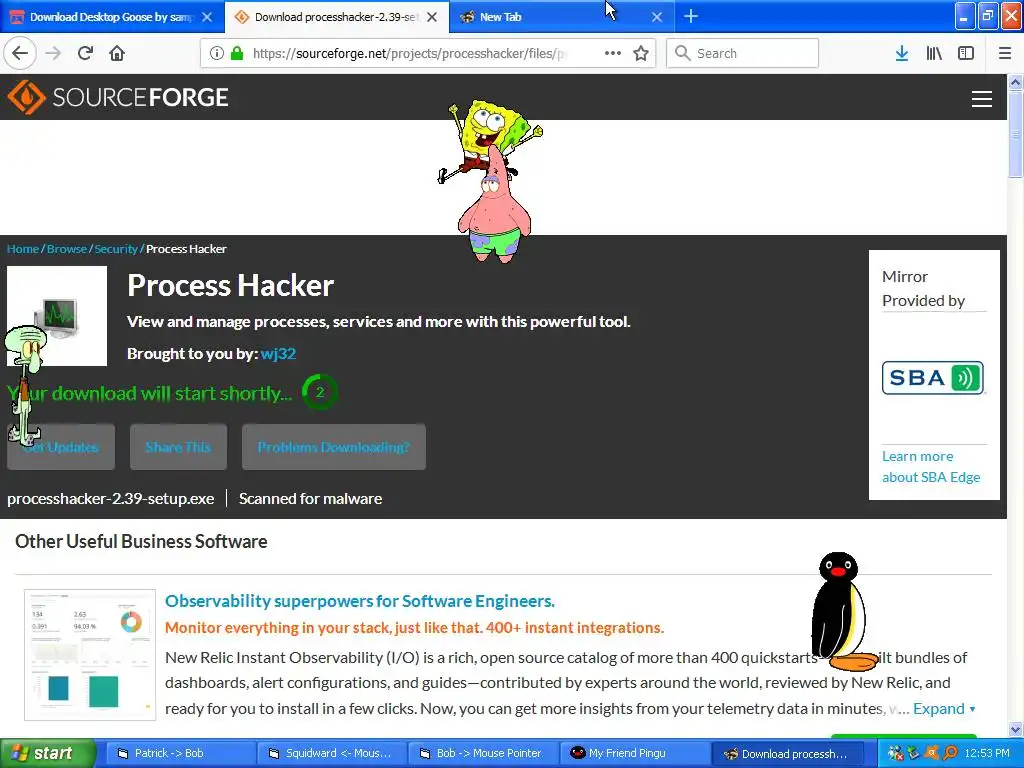
Task: Click the vertical scrollbar thumb
Action: click(1015, 134)
